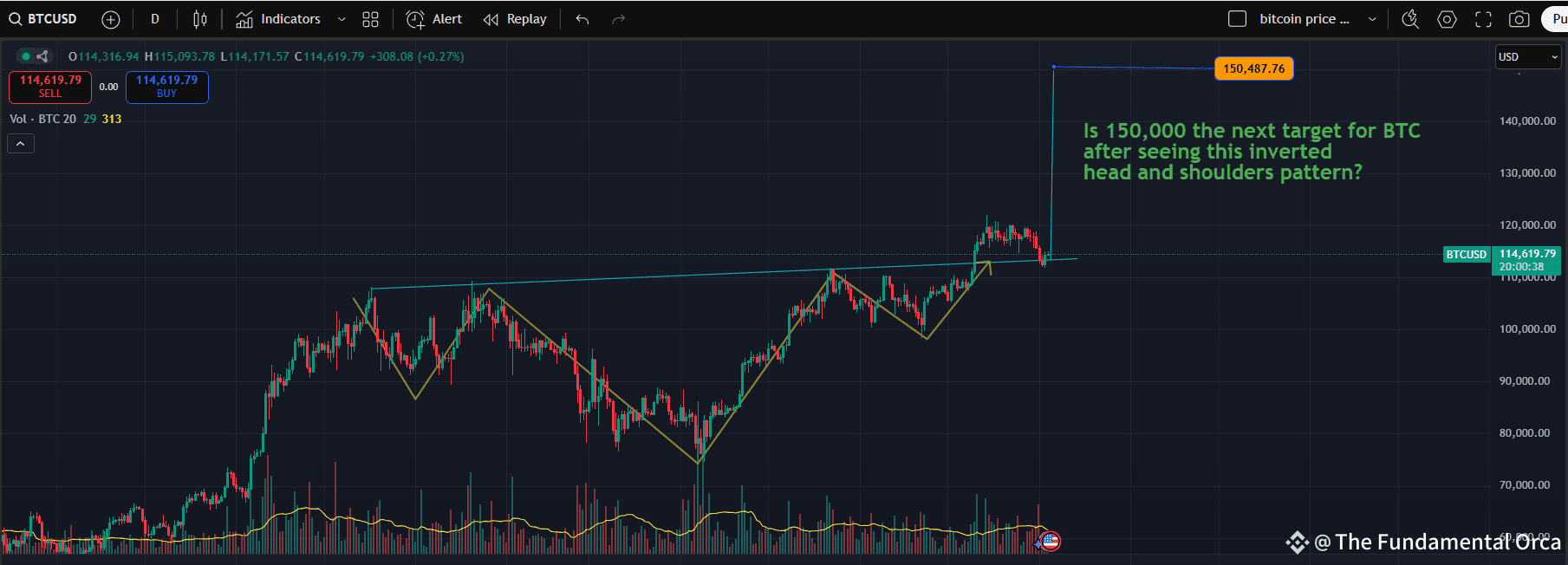Open the candlestick chart type selector
Image resolution: width=1568 pixels, height=565 pixels.
pyautogui.click(x=200, y=19)
